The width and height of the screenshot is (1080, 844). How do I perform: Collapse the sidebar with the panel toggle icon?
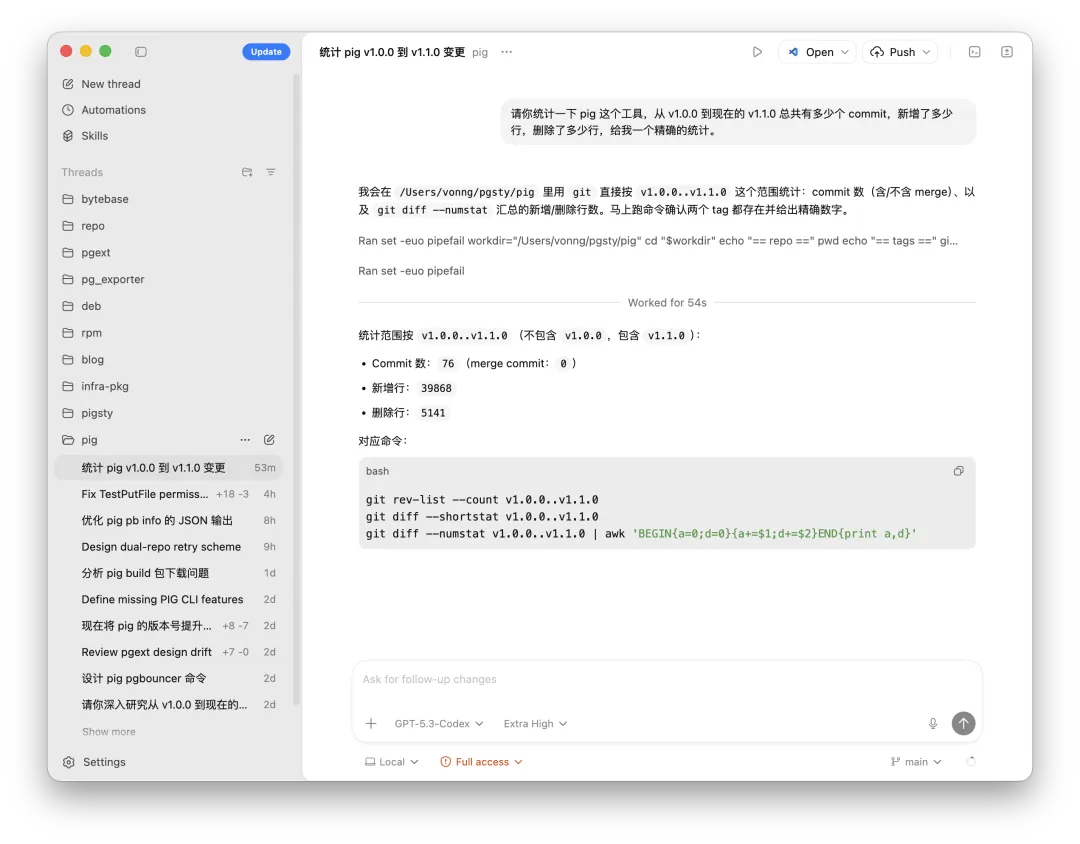point(140,51)
